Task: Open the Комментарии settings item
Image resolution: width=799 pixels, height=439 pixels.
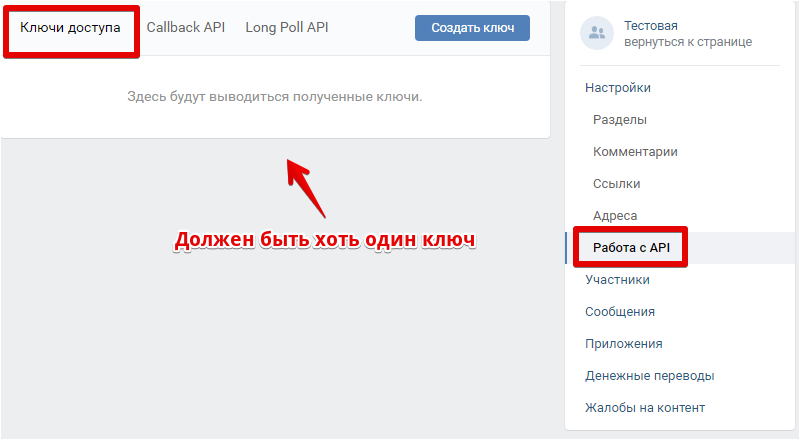Action: pyautogui.click(x=635, y=152)
